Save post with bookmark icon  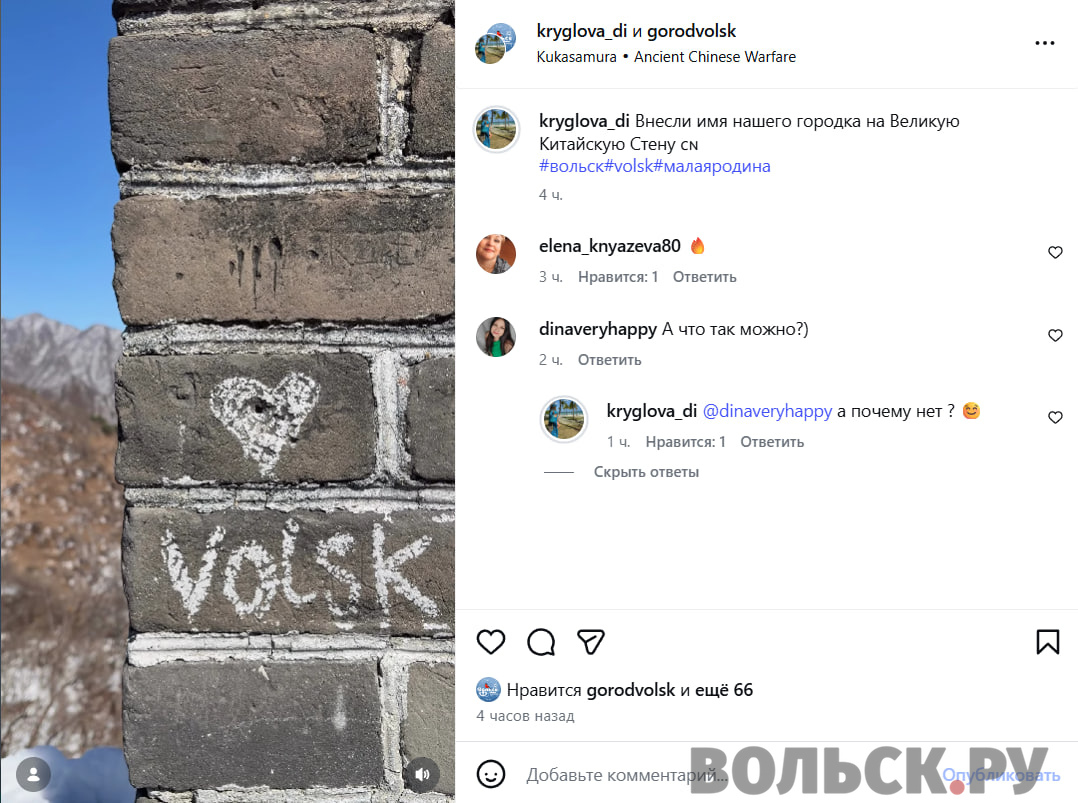coord(1048,642)
